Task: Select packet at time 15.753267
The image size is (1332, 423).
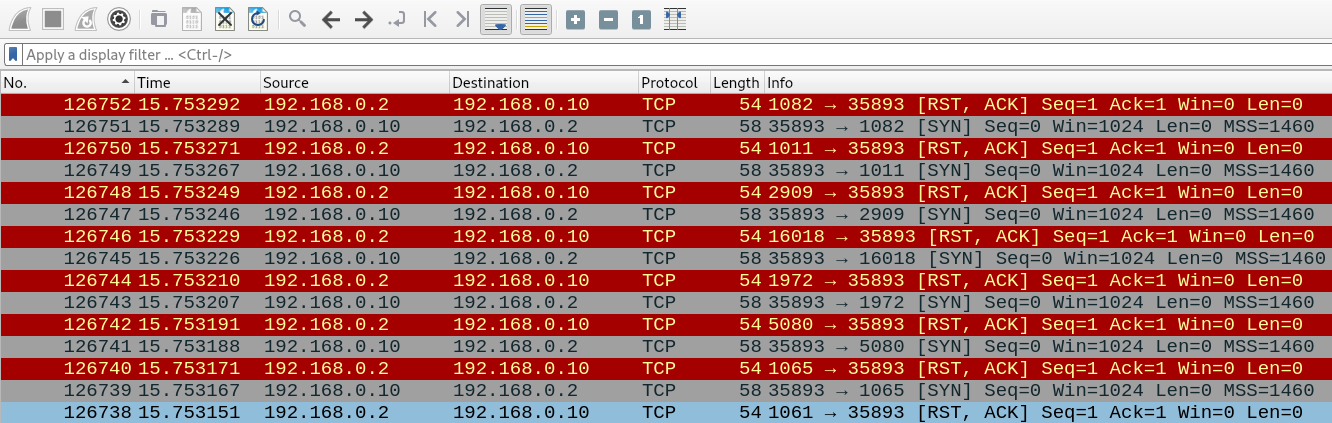Action: tap(666, 170)
